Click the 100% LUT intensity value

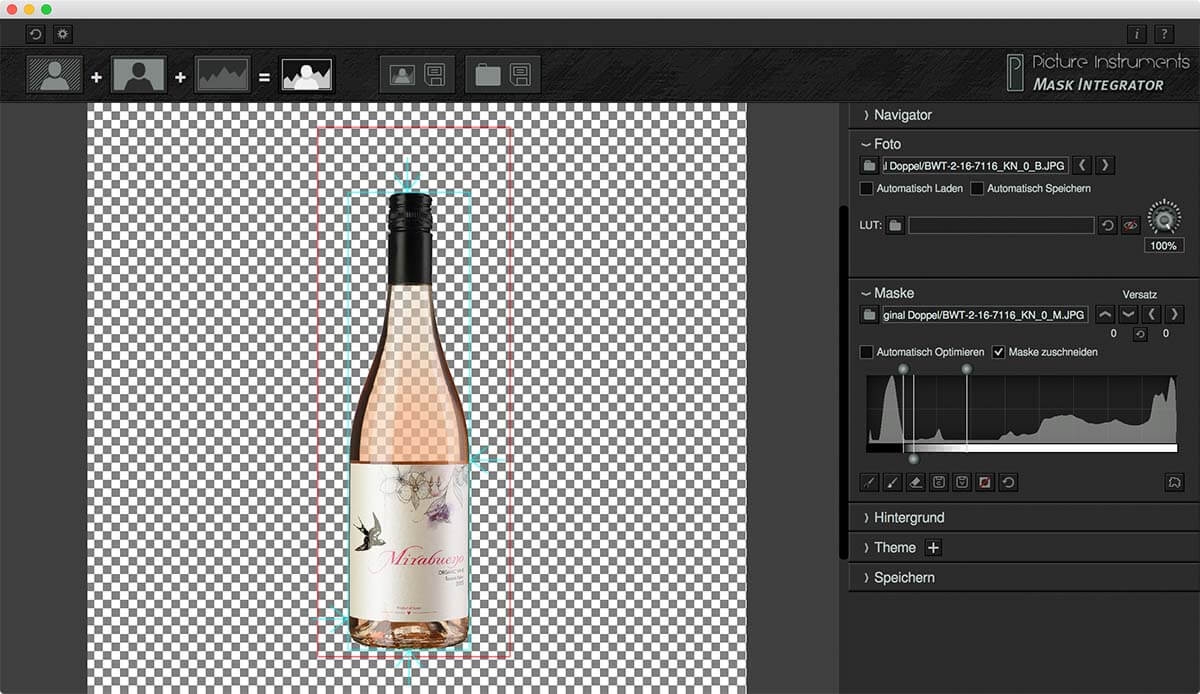1164,245
